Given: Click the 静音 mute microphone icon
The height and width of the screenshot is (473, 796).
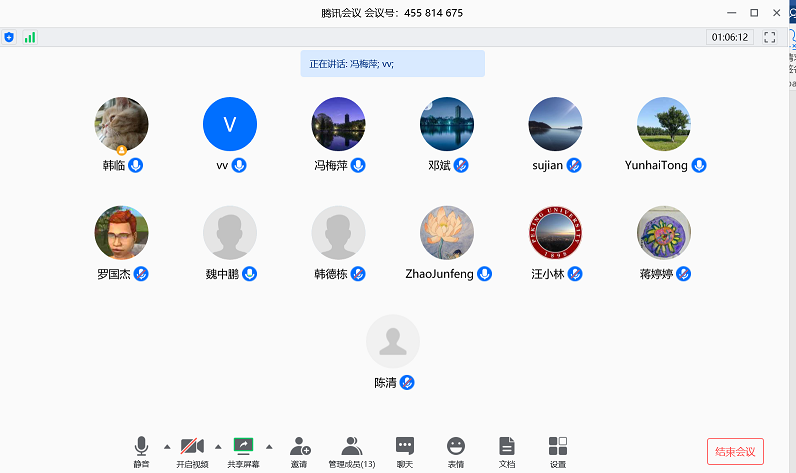Looking at the screenshot, I should coord(141,446).
